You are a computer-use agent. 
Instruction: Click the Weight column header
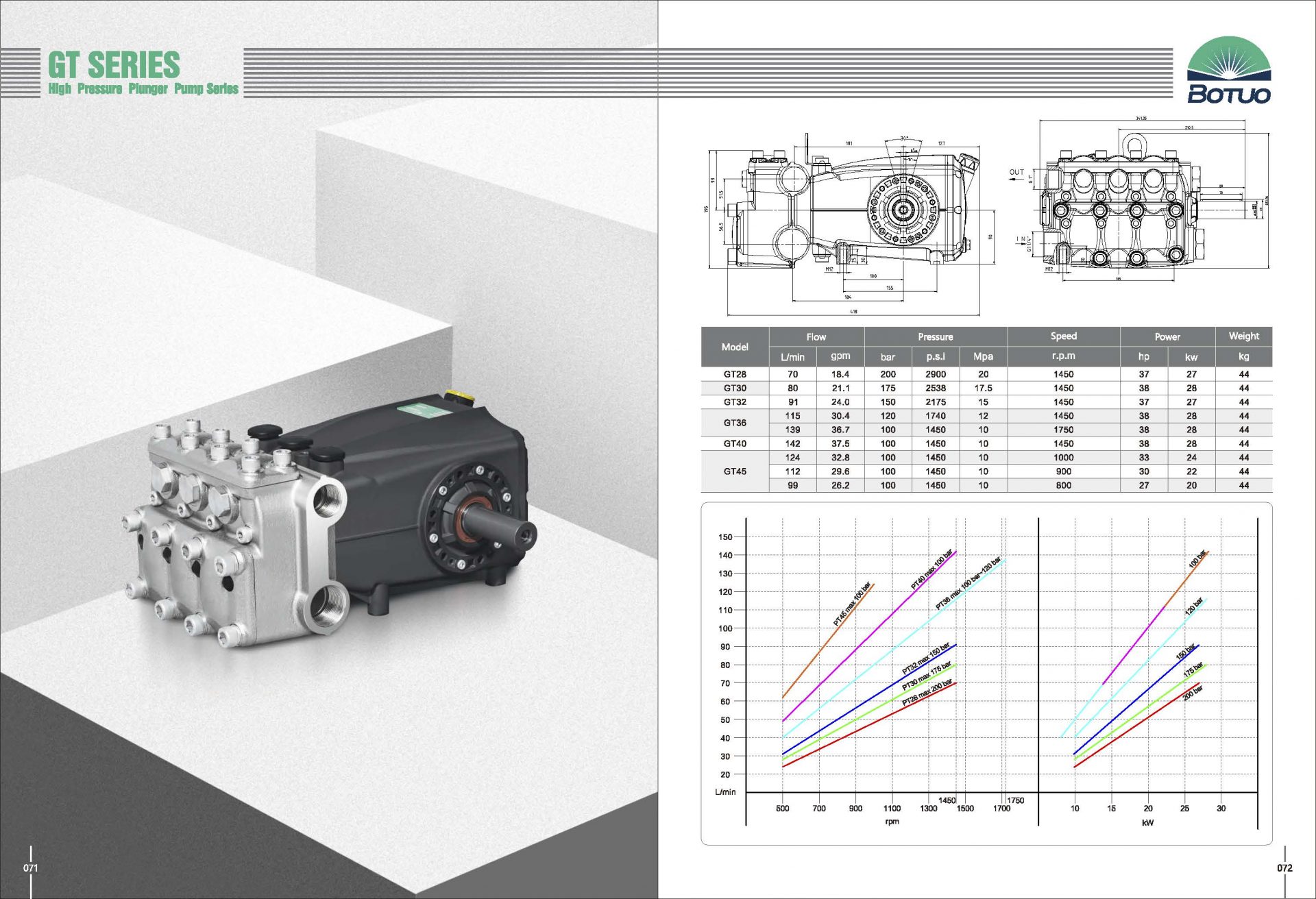(1243, 336)
